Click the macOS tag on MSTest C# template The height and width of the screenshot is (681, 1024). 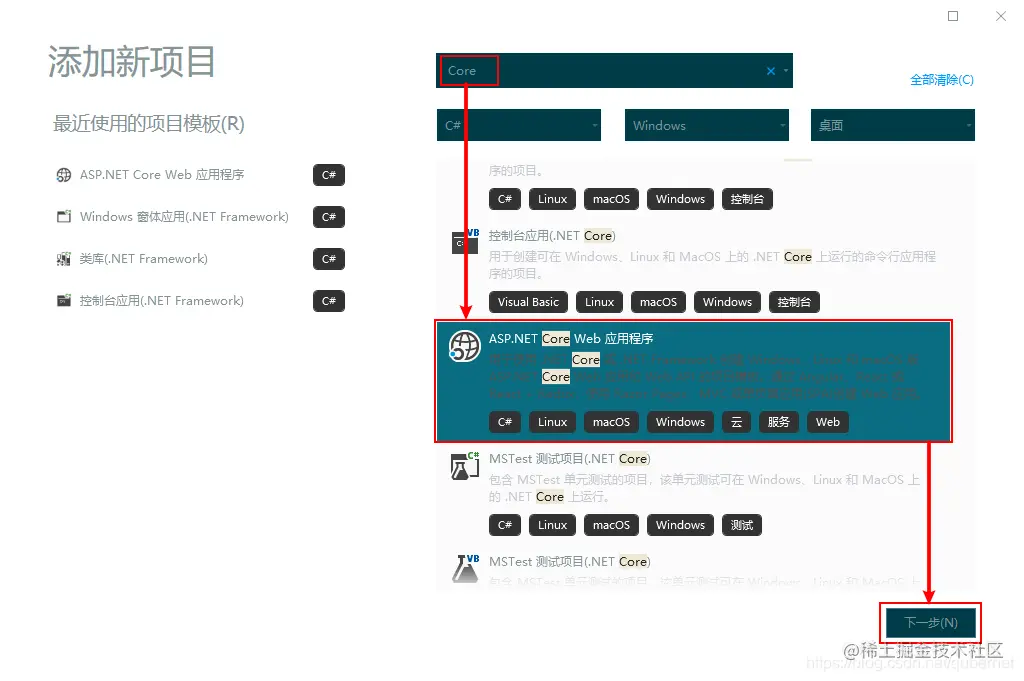(611, 526)
